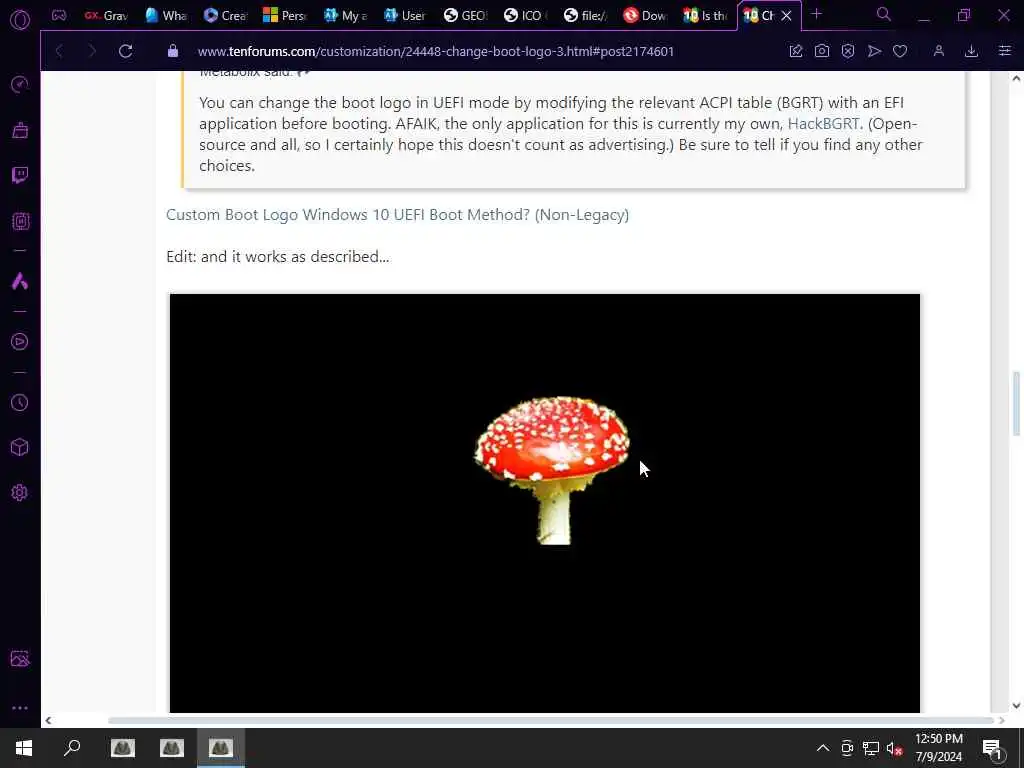The image size is (1024, 768).
Task: Click the red mushroom boot logo image
Action: pos(545,503)
